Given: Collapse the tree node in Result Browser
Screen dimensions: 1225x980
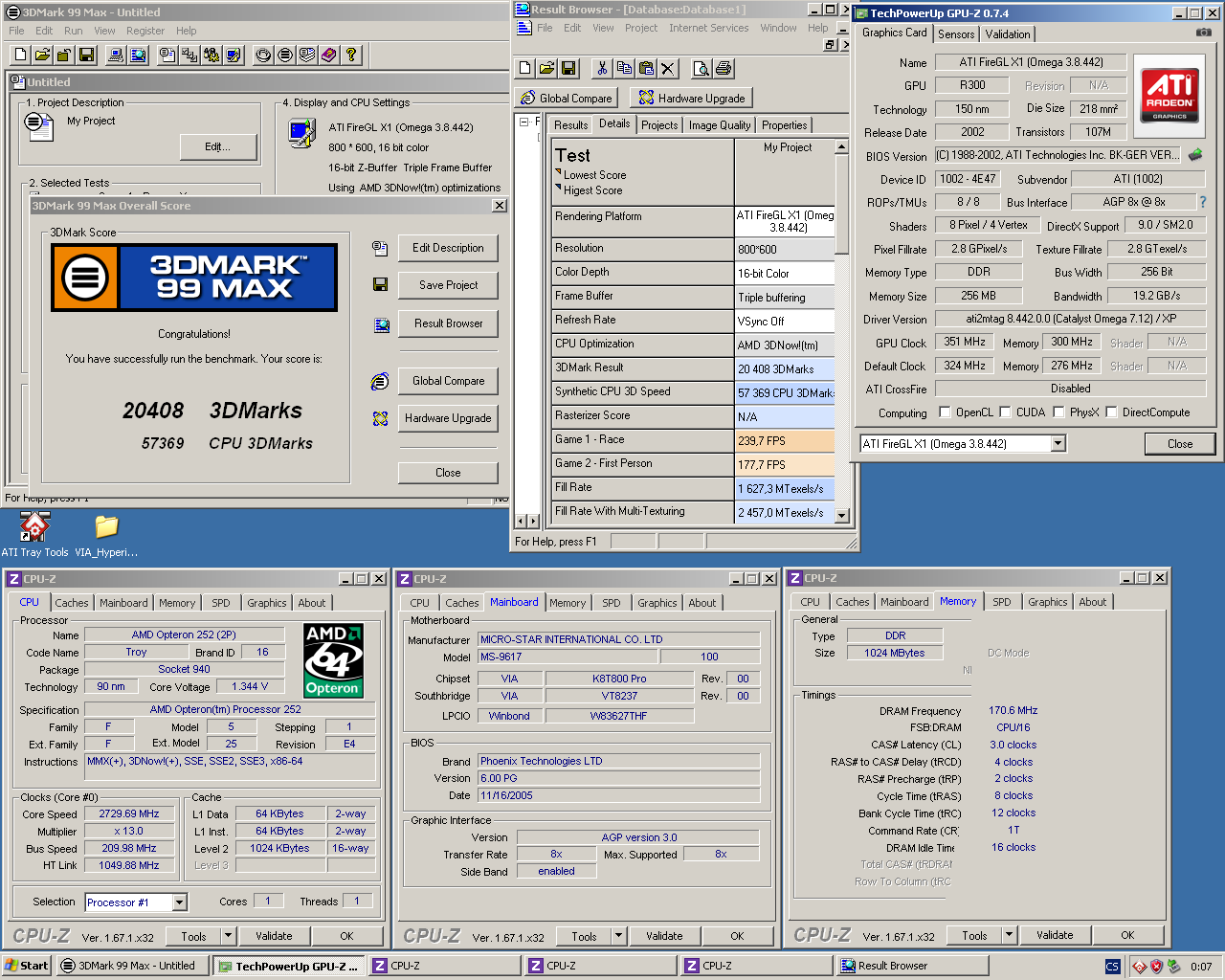Looking at the screenshot, I should 523,122.
